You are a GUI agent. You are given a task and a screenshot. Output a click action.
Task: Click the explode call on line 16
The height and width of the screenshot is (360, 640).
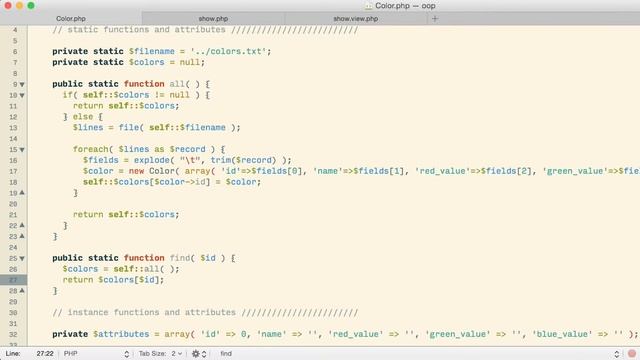pos(151,160)
